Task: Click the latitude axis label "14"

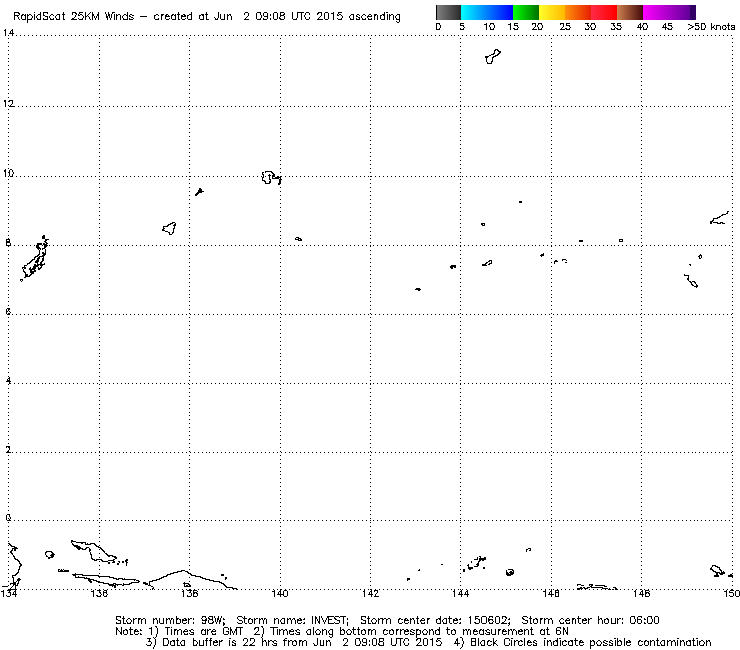Action: (8, 33)
